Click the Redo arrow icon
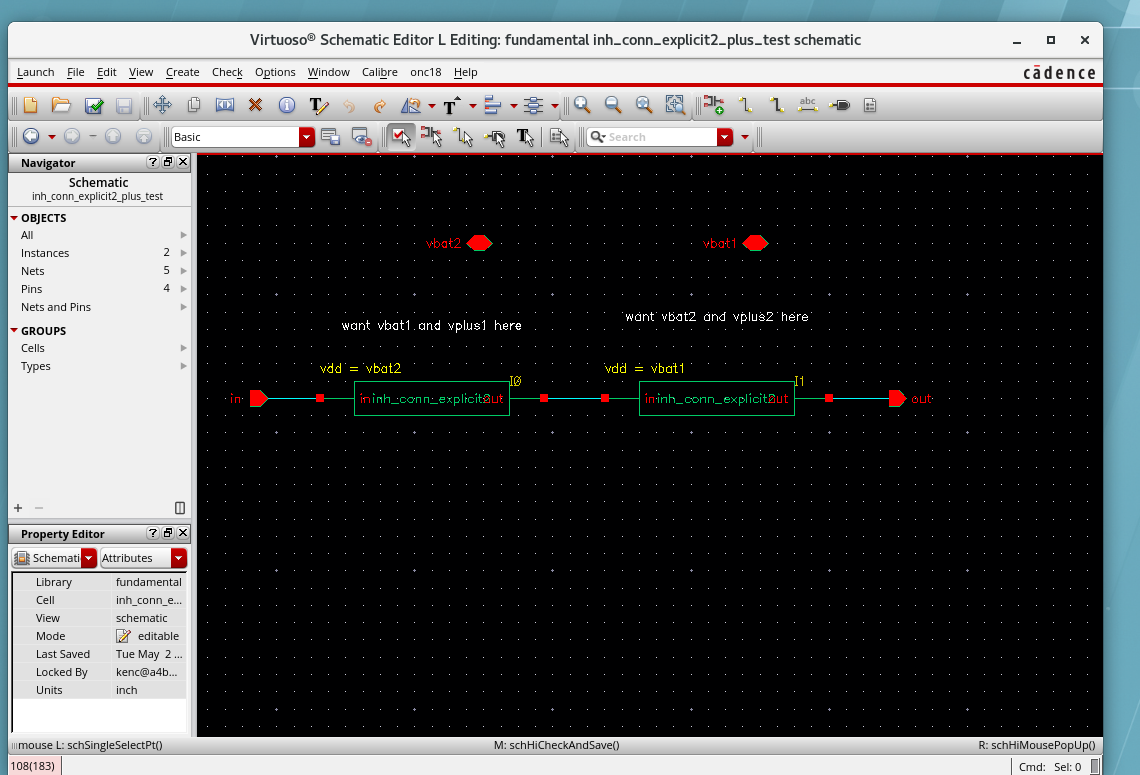 380,106
